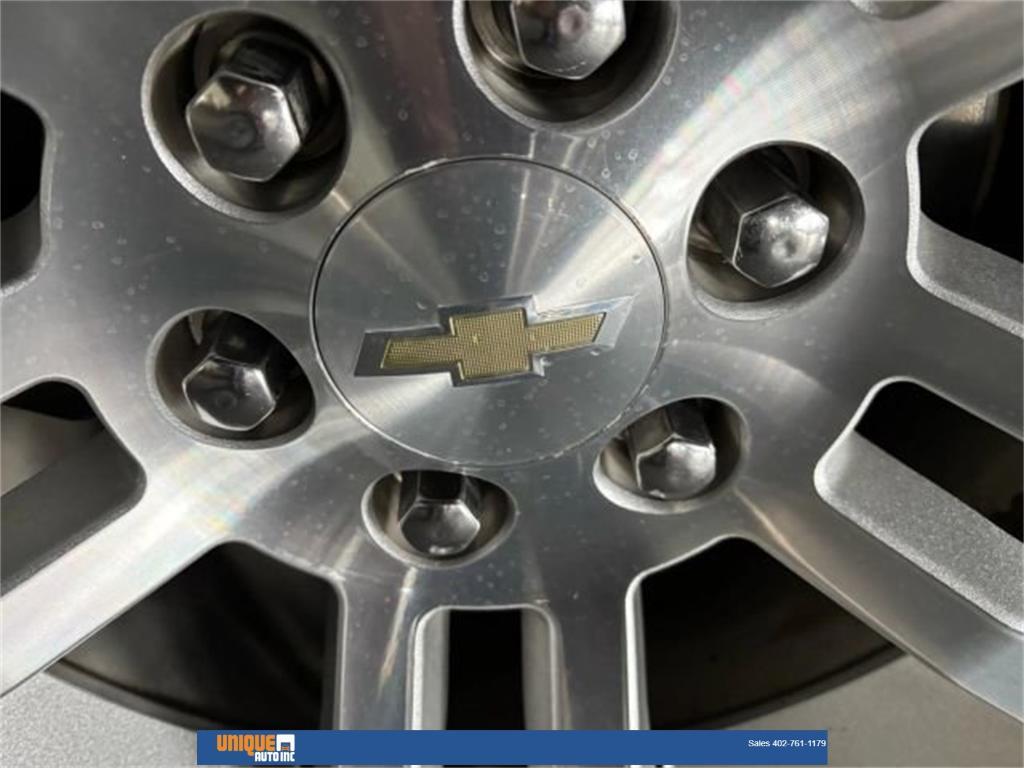Select the top-center lug nut

[565, 36]
